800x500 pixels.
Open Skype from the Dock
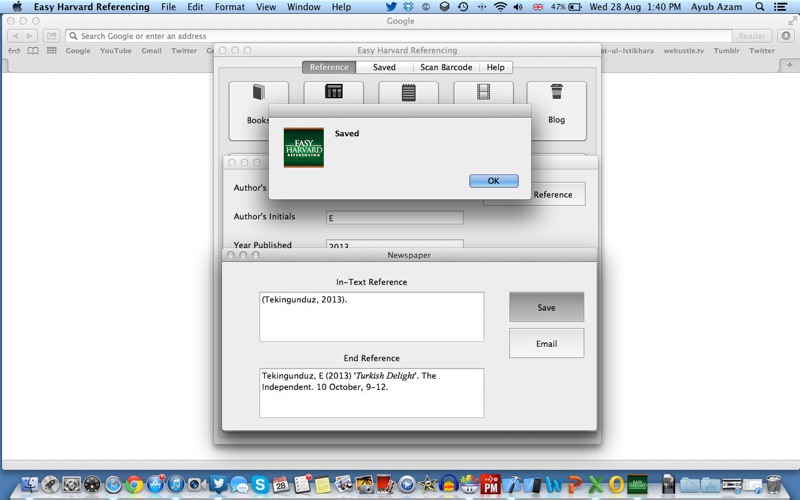[x=259, y=484]
